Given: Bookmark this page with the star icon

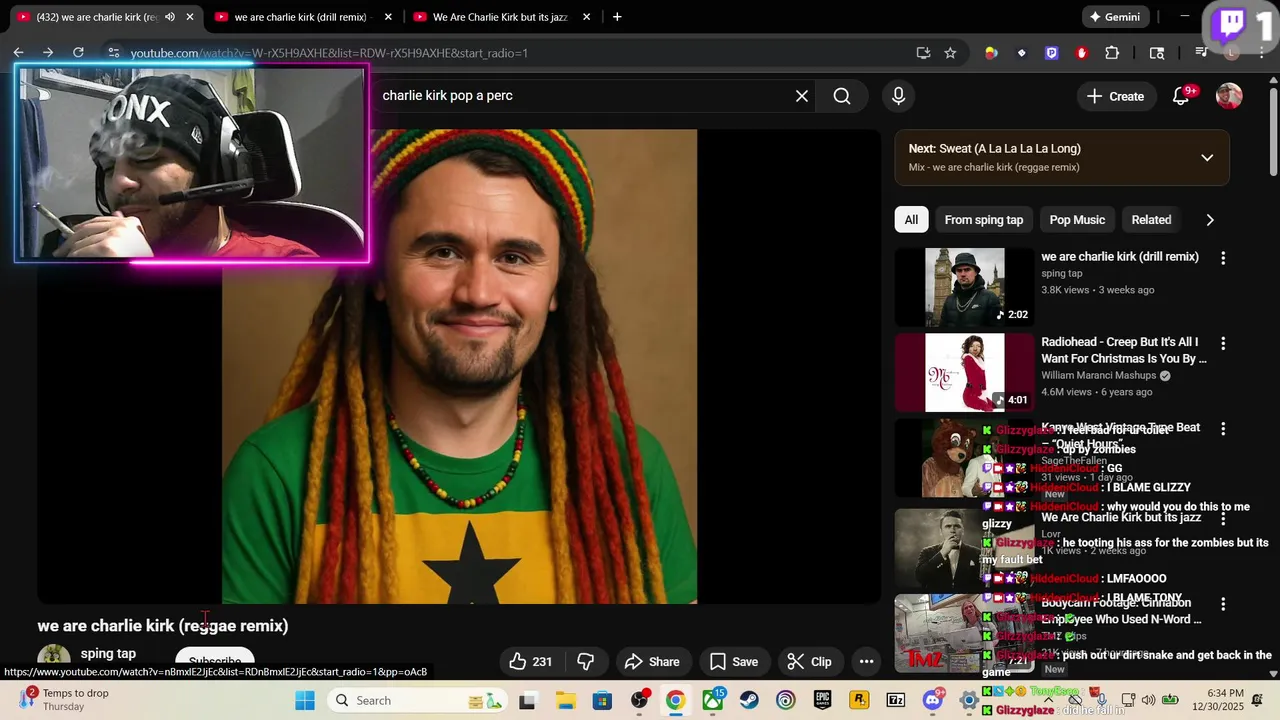Looking at the screenshot, I should pos(950,53).
